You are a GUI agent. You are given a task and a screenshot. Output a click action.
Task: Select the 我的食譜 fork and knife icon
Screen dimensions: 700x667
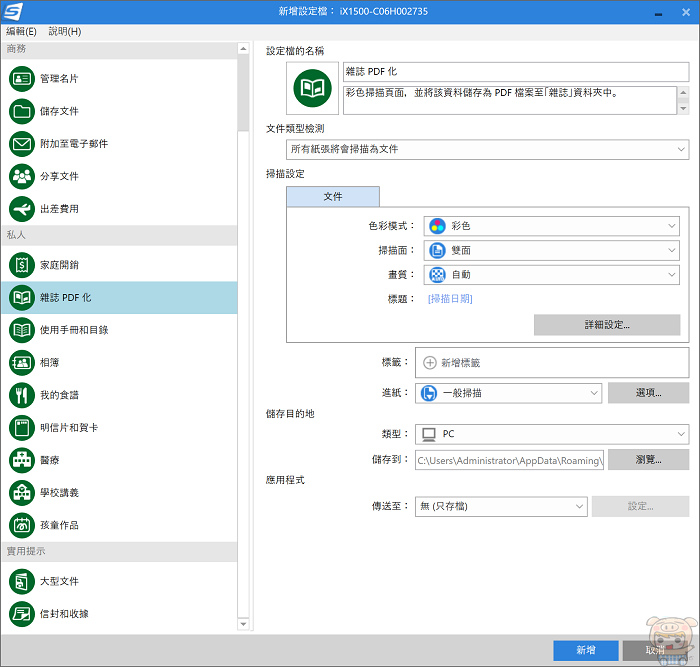tap(22, 395)
